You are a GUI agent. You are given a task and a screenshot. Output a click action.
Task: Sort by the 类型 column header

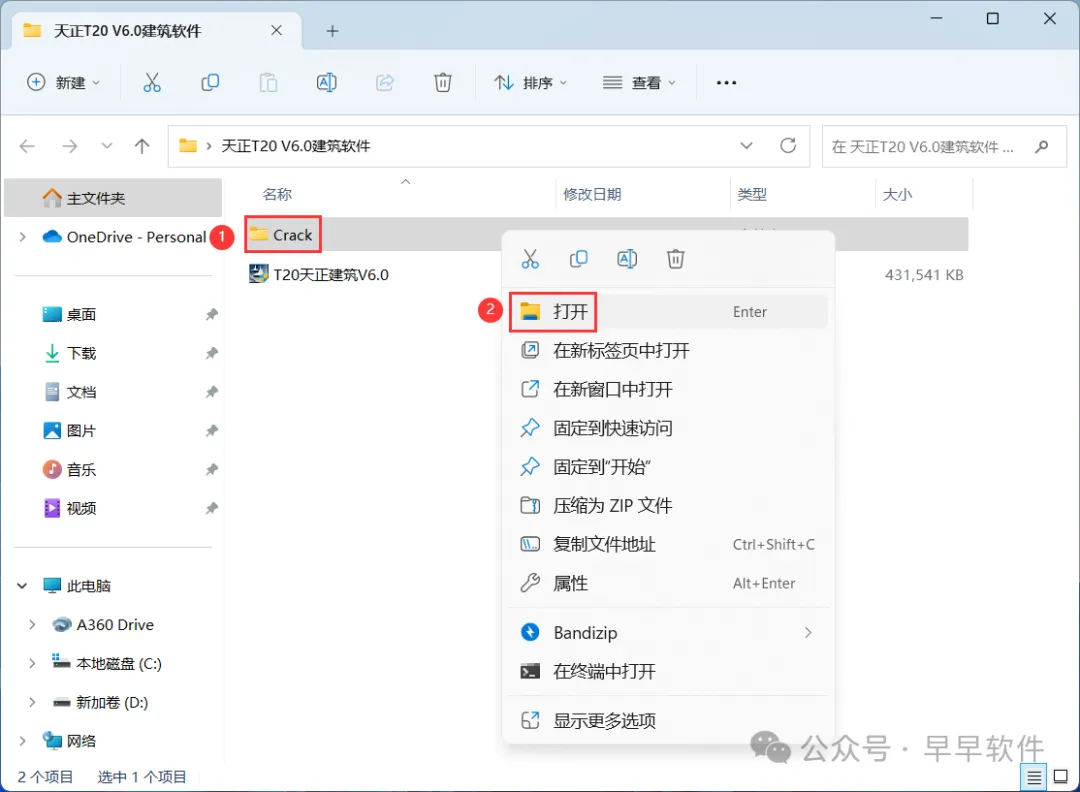(751, 194)
